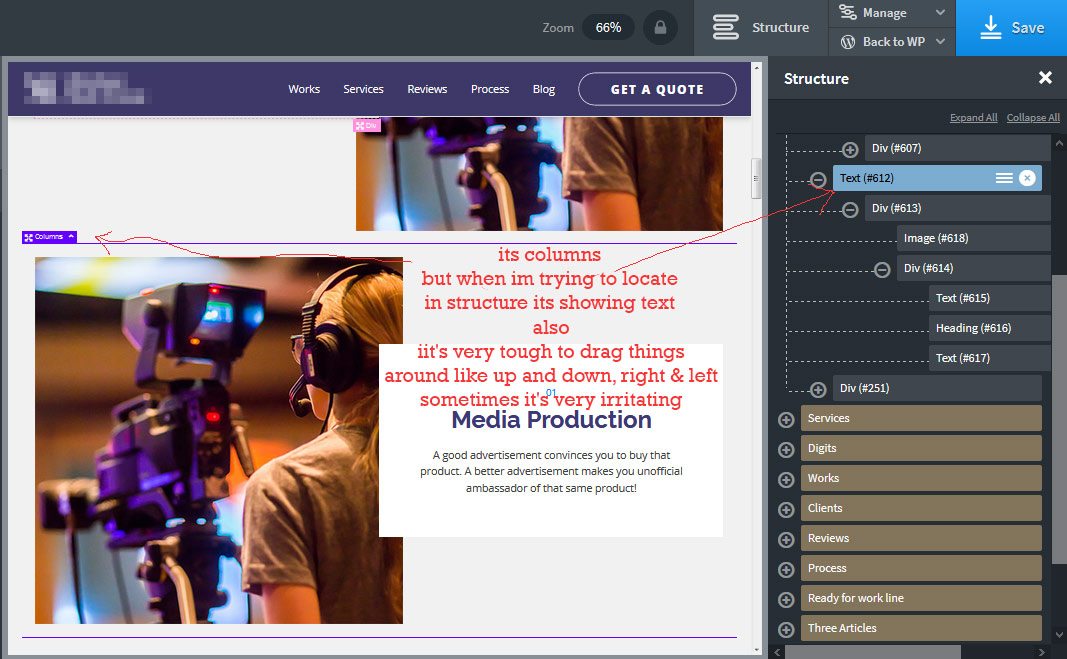Click the large camera operator image
This screenshot has height=659, width=1067.
[218, 440]
